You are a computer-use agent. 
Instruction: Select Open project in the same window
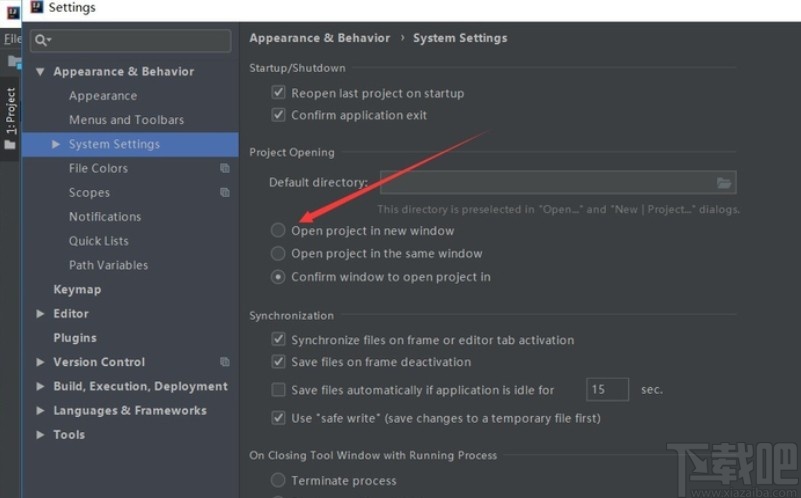(x=278, y=254)
